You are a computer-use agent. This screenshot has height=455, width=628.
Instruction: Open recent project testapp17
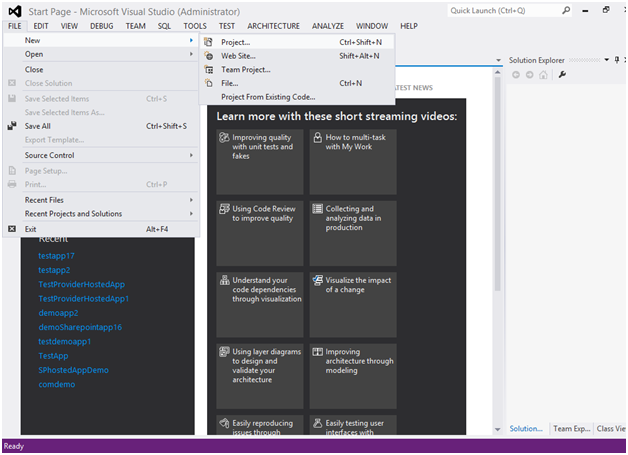click(x=56, y=256)
